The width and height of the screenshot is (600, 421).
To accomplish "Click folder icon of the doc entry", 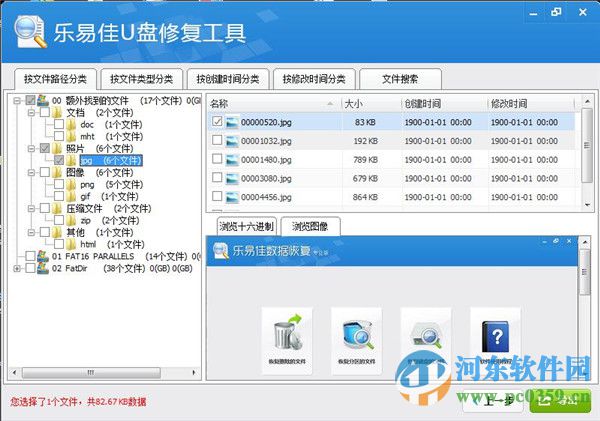I will [x=71, y=125].
